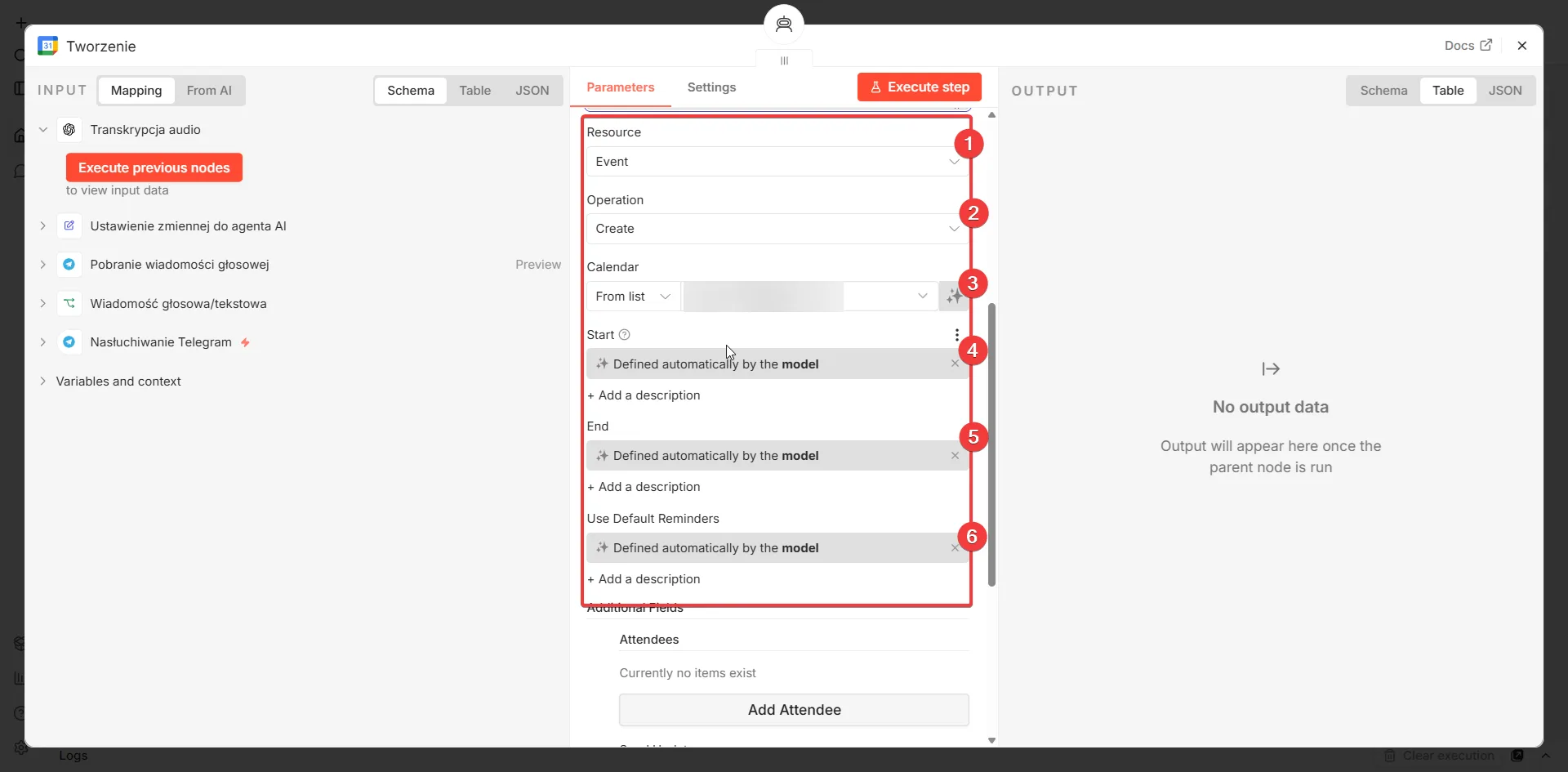Open the Operation dropdown showing Create
This screenshot has width=1568, height=772.
click(x=777, y=229)
